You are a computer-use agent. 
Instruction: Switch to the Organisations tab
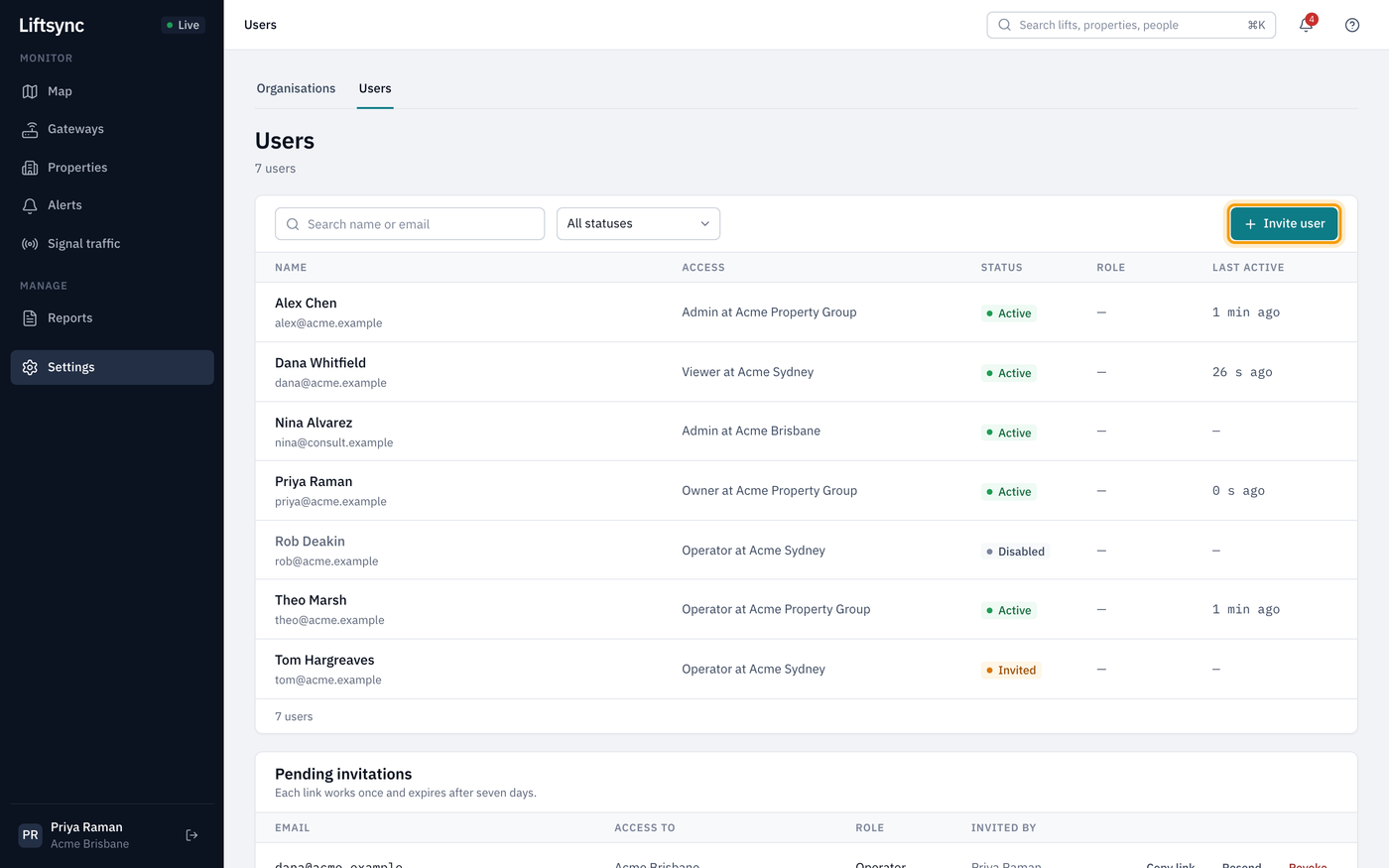(x=296, y=88)
